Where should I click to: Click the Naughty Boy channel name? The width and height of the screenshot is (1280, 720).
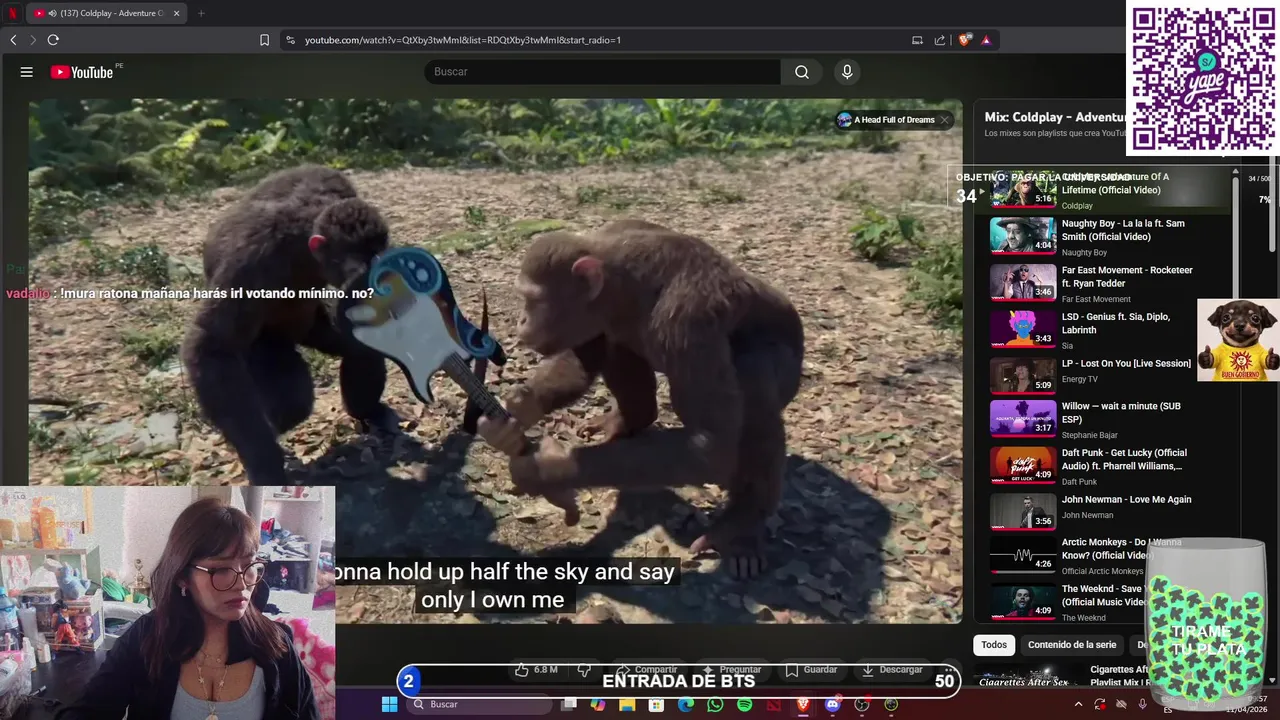(x=1084, y=253)
